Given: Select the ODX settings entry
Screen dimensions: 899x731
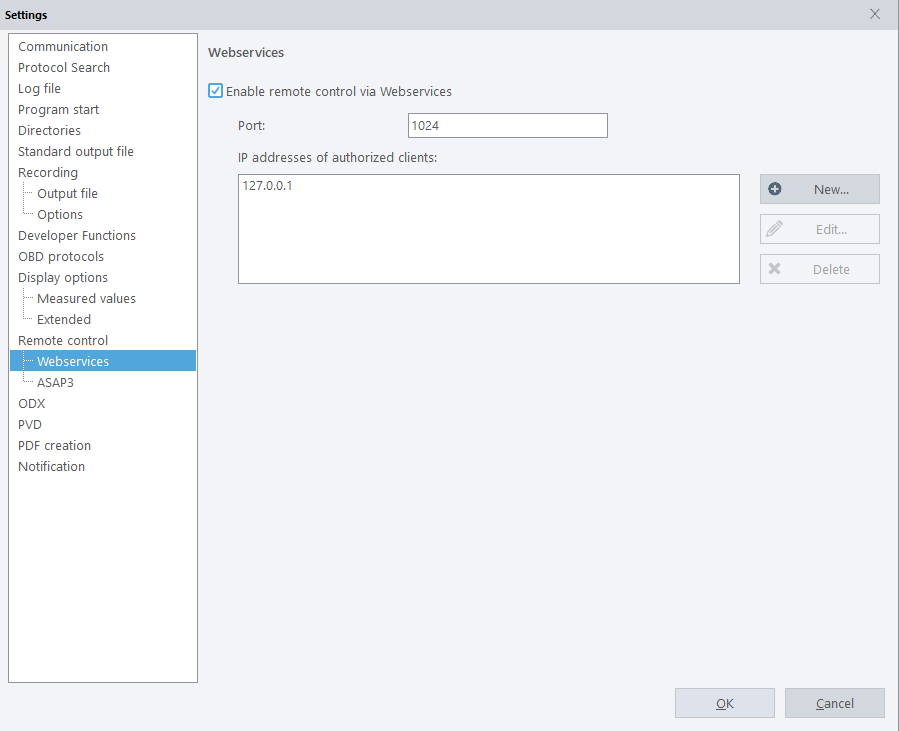Looking at the screenshot, I should [x=32, y=404].
